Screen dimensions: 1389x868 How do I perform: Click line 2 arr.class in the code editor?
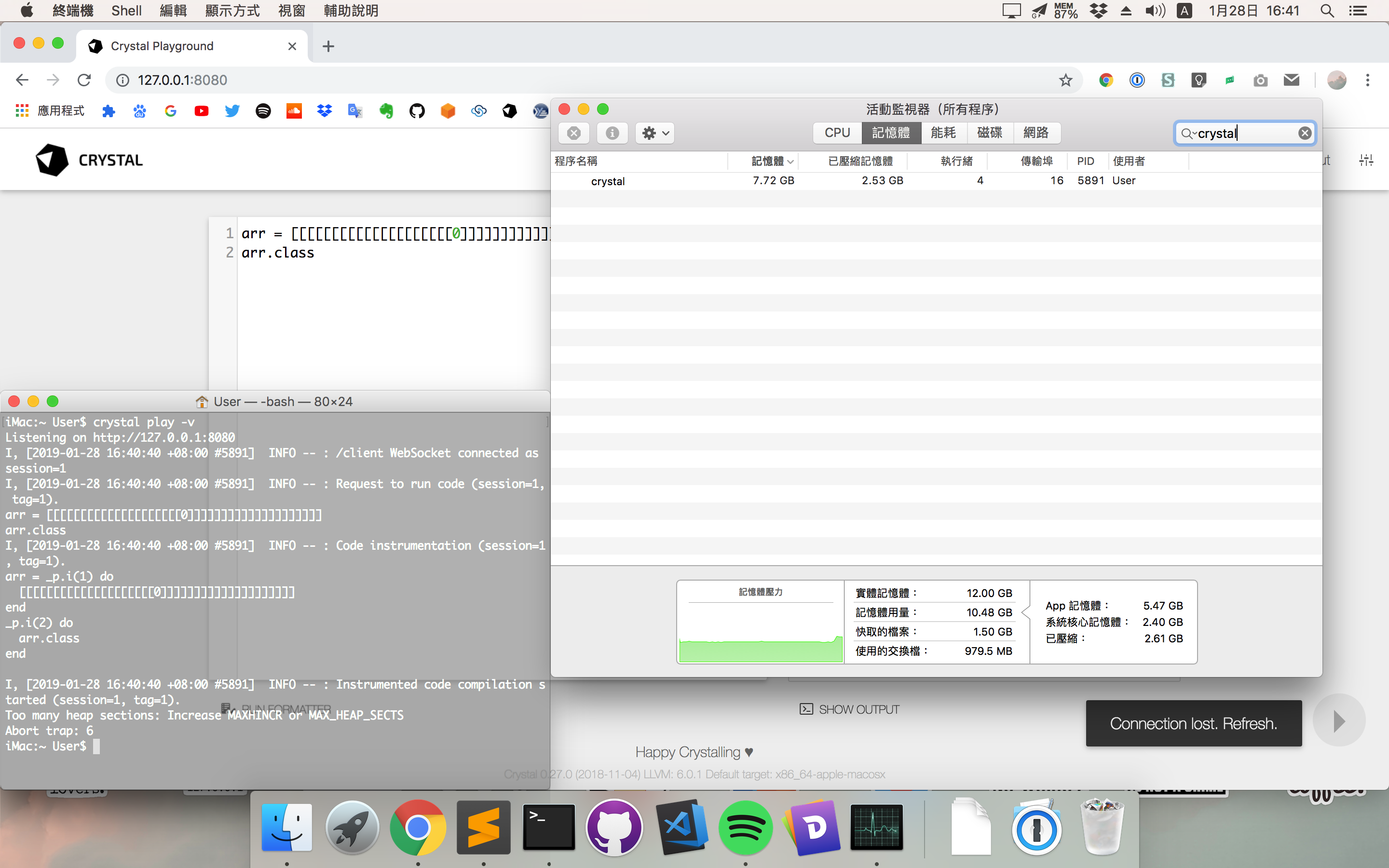[x=278, y=253]
